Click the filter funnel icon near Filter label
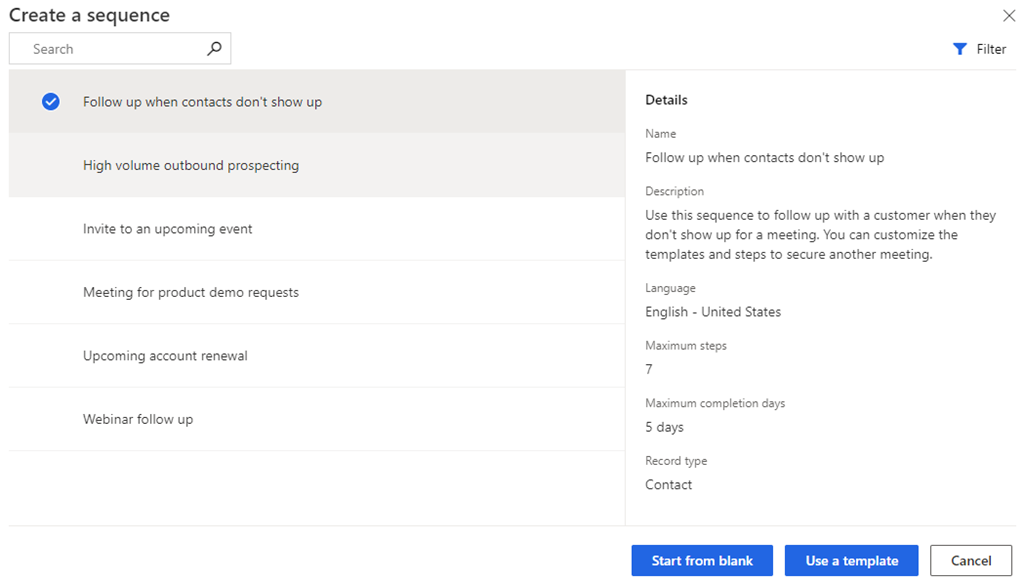 [x=961, y=48]
